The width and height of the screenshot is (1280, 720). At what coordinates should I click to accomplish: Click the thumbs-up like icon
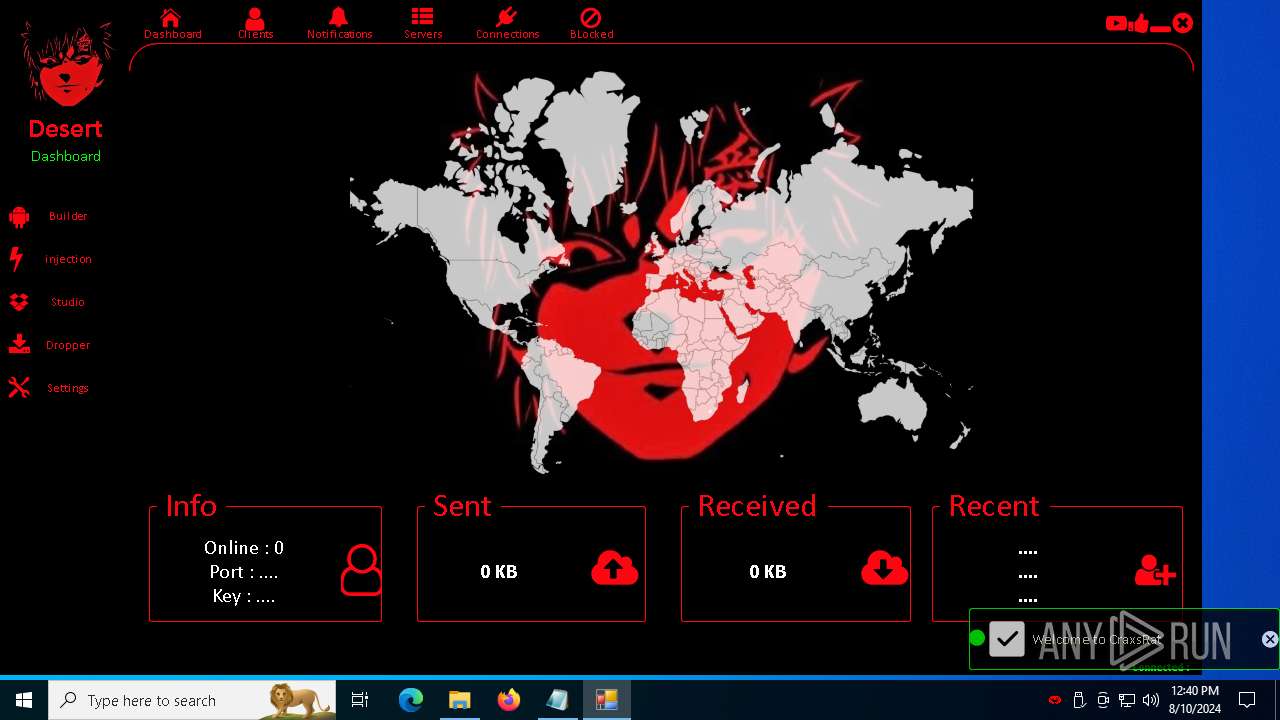click(1139, 23)
